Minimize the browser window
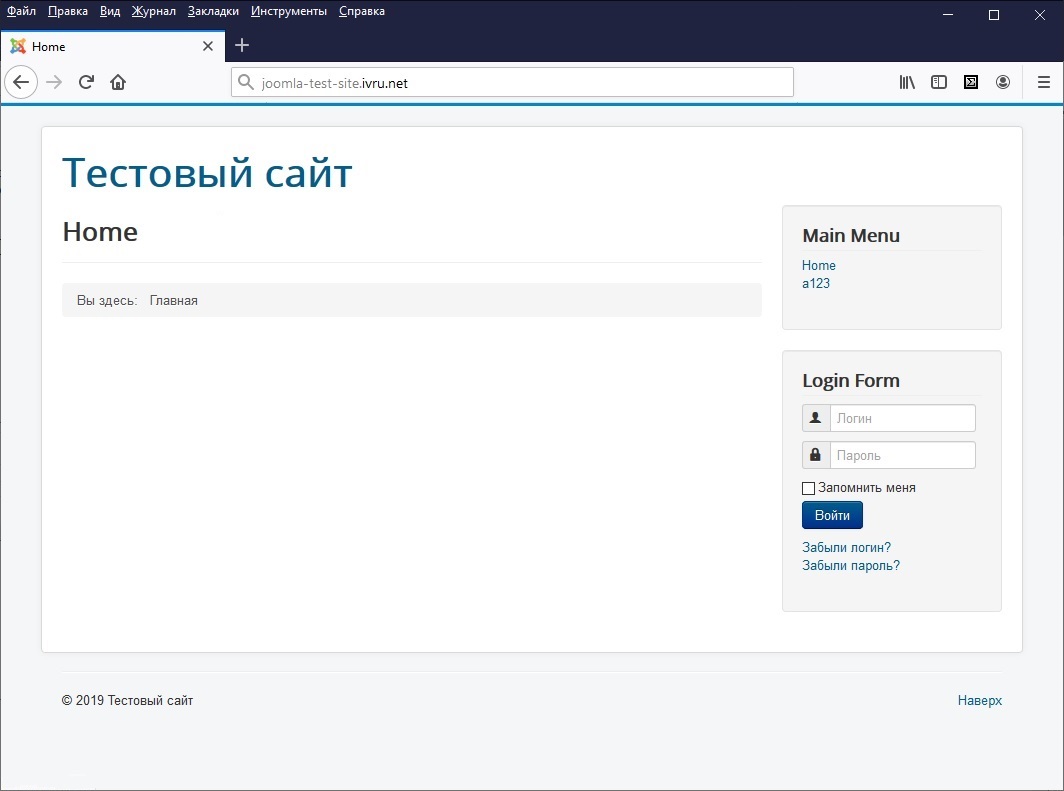This screenshot has width=1064, height=791. point(948,15)
